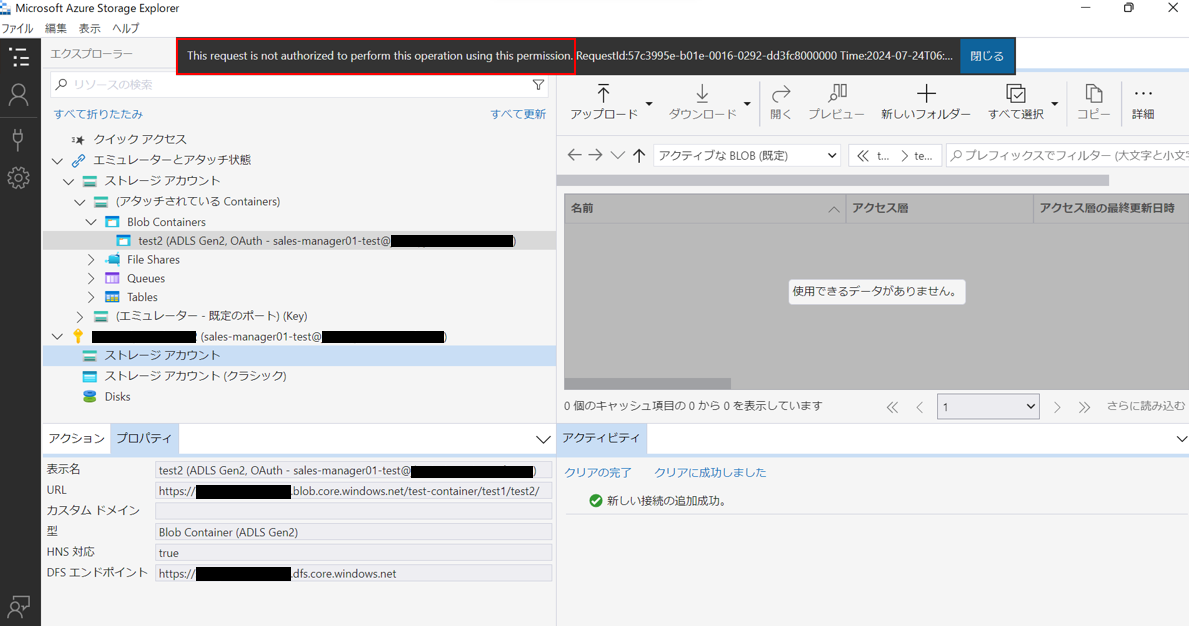Click the up arrow navigation icon

639,155
